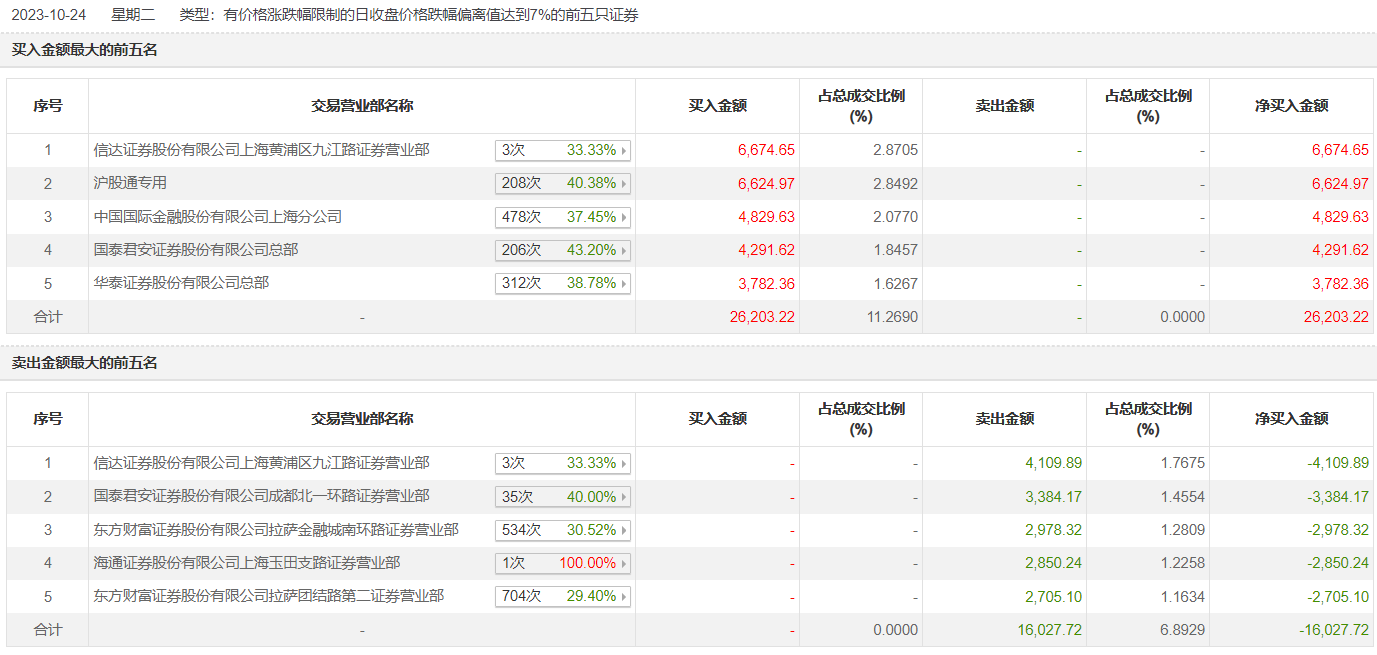
Task: Open 中国国际金融股份有限公司上海分公司
Action: tap(218, 216)
